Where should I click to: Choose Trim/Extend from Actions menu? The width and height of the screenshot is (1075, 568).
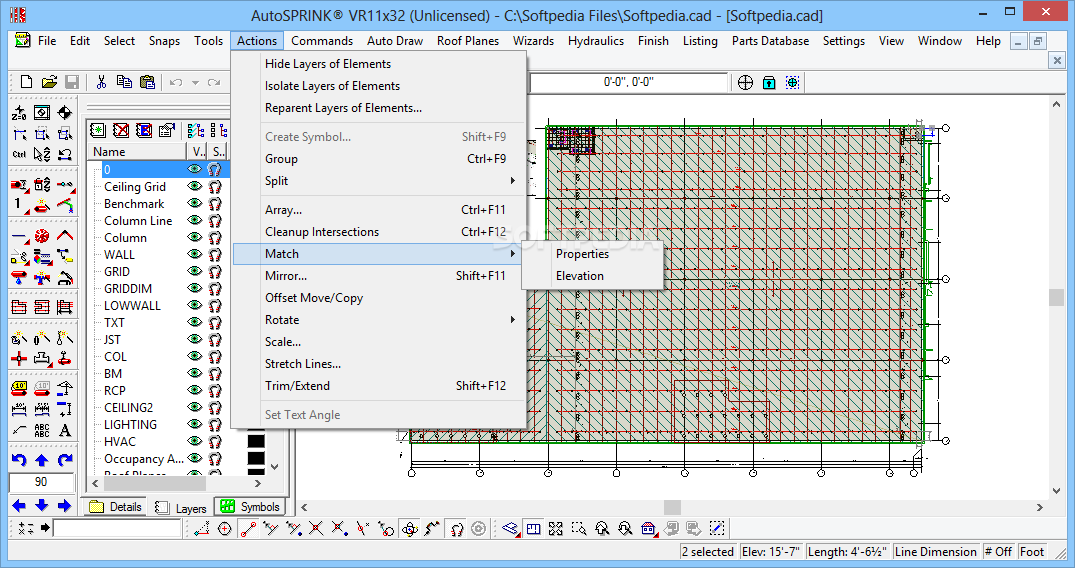[379, 386]
